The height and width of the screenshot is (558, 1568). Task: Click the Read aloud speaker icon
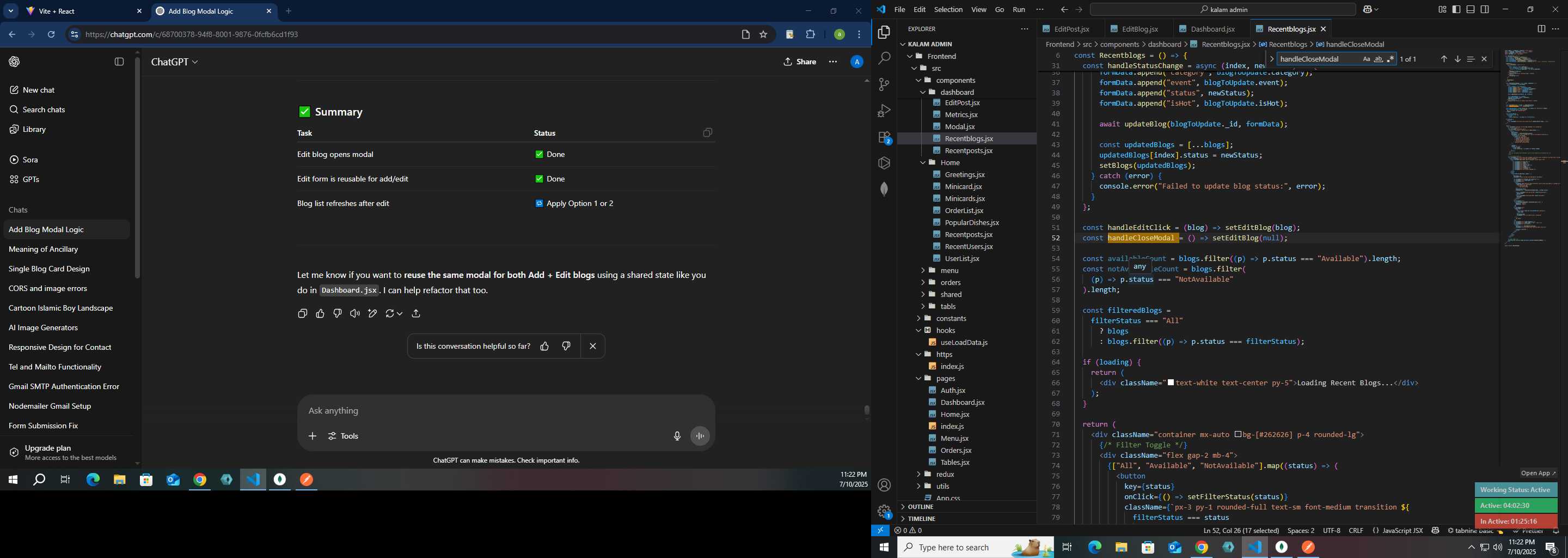[x=355, y=313]
